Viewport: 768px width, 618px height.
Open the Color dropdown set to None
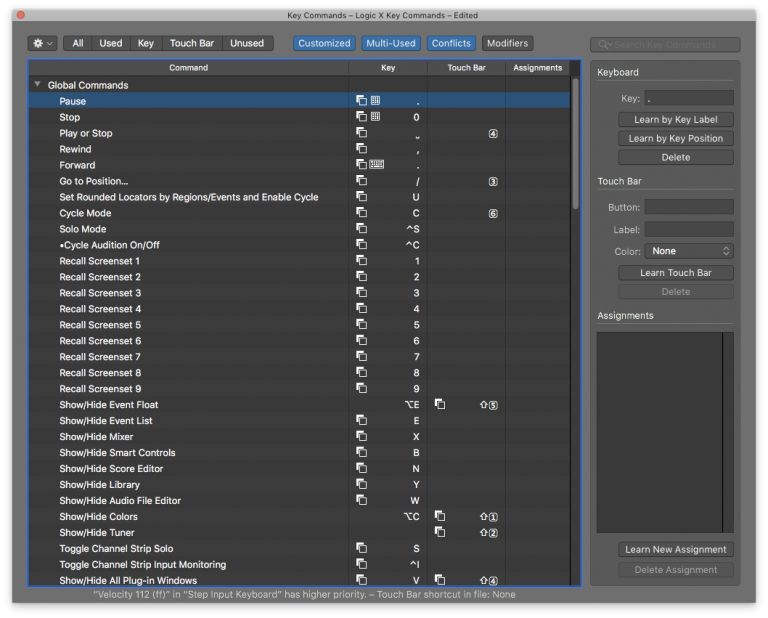tap(689, 251)
